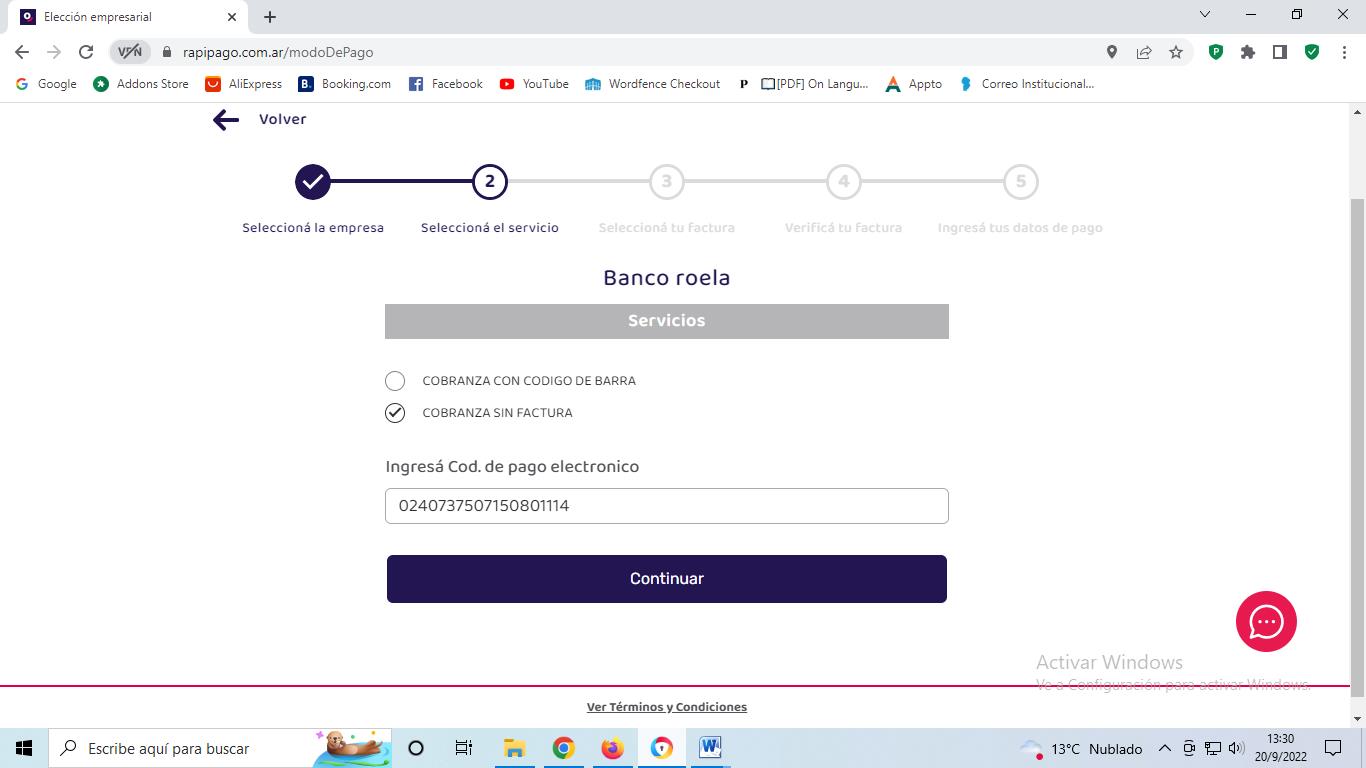
Task: Select Cobranza con codigo de barra option
Action: point(395,381)
